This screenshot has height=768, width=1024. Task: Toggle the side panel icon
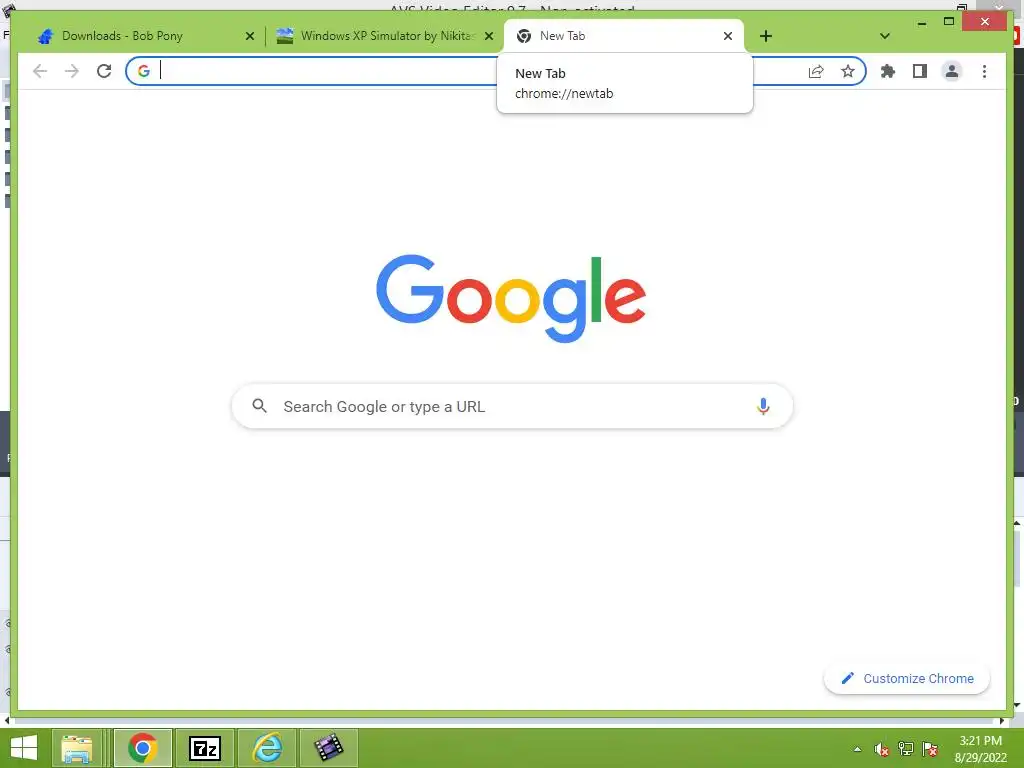point(920,71)
